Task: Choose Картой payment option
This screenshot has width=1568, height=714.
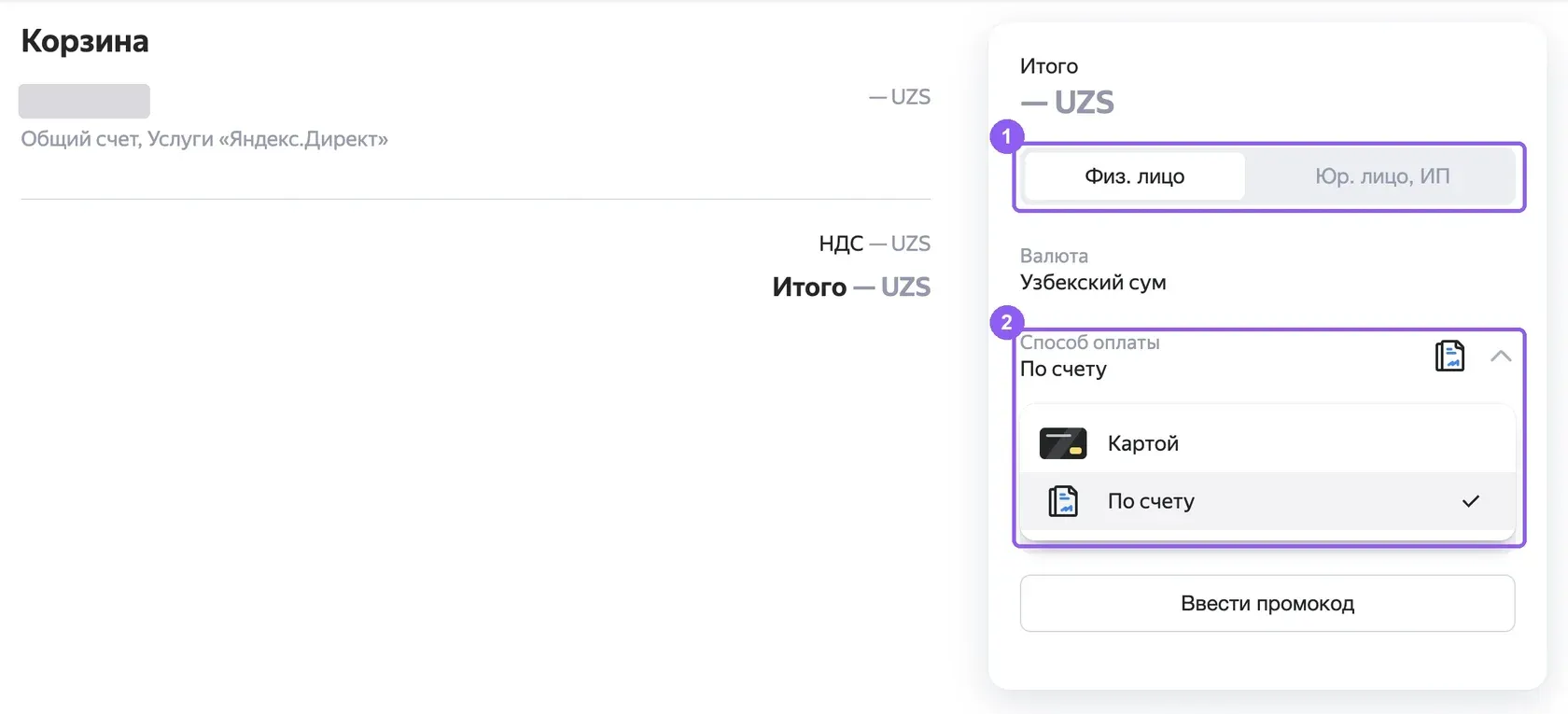Action: (x=1267, y=443)
